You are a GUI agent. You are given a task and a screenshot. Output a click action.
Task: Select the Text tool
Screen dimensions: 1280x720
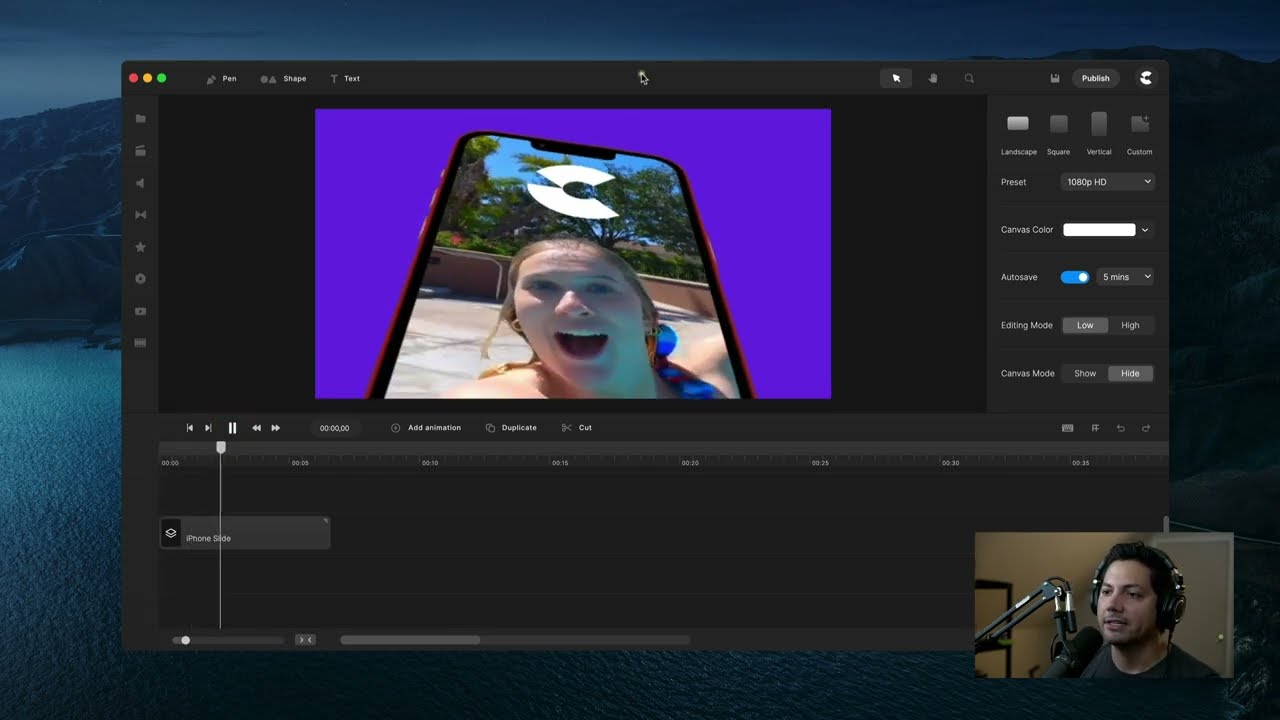tap(345, 78)
